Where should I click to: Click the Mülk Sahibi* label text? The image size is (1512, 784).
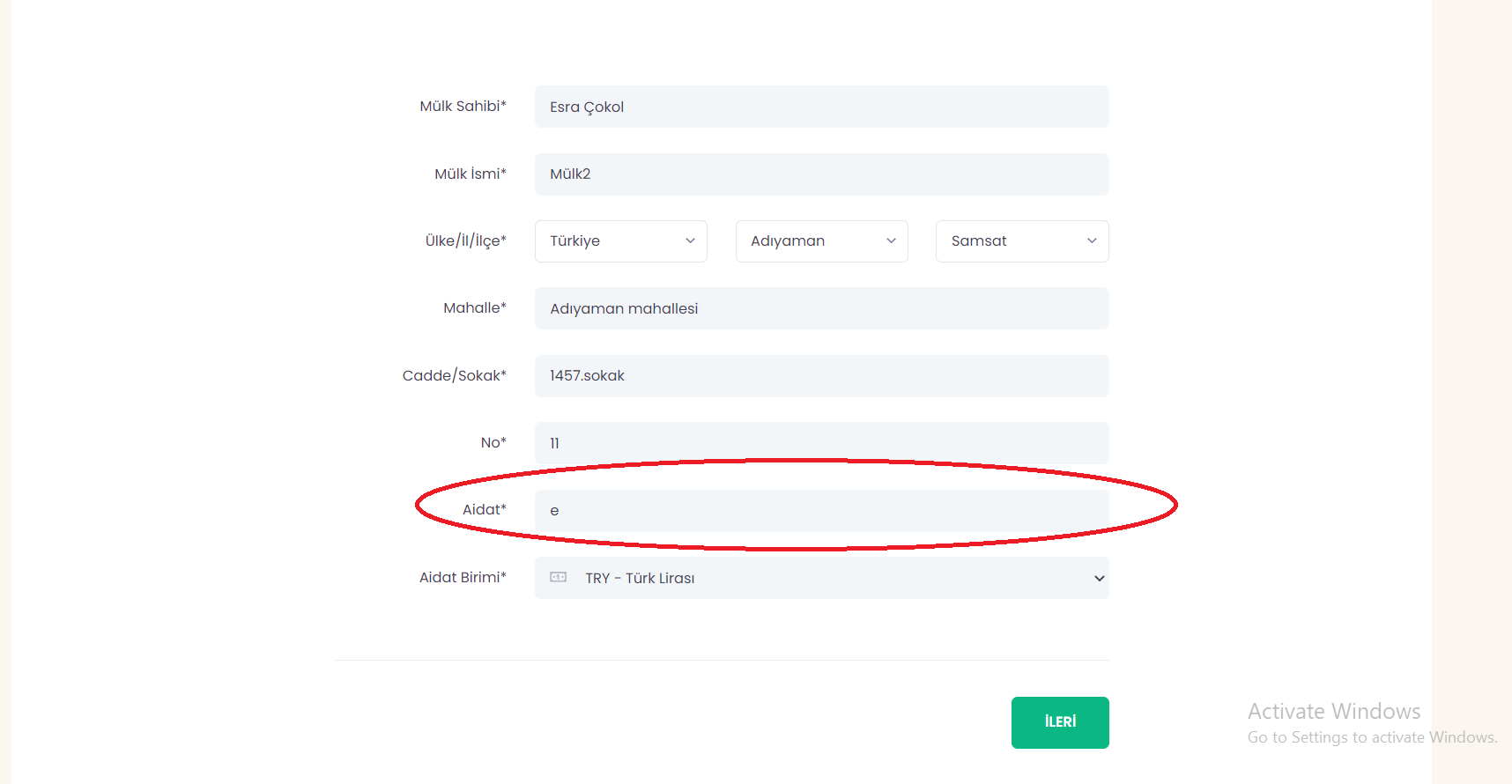(463, 107)
